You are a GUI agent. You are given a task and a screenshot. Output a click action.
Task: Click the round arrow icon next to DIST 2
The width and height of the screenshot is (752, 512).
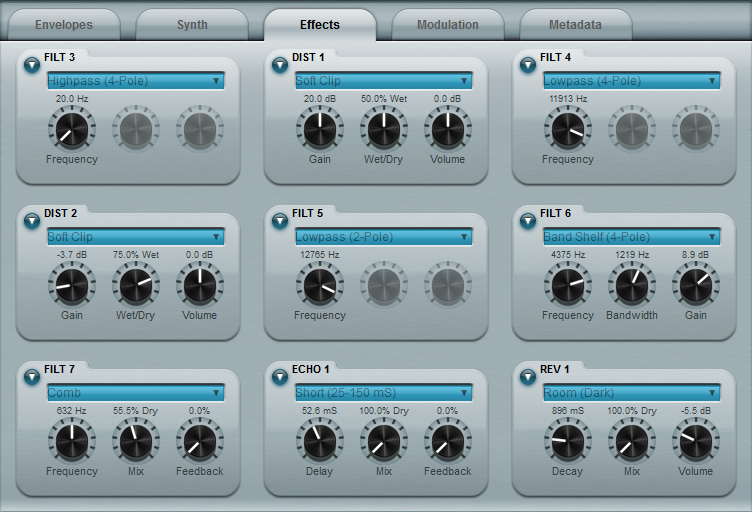[x=32, y=221]
